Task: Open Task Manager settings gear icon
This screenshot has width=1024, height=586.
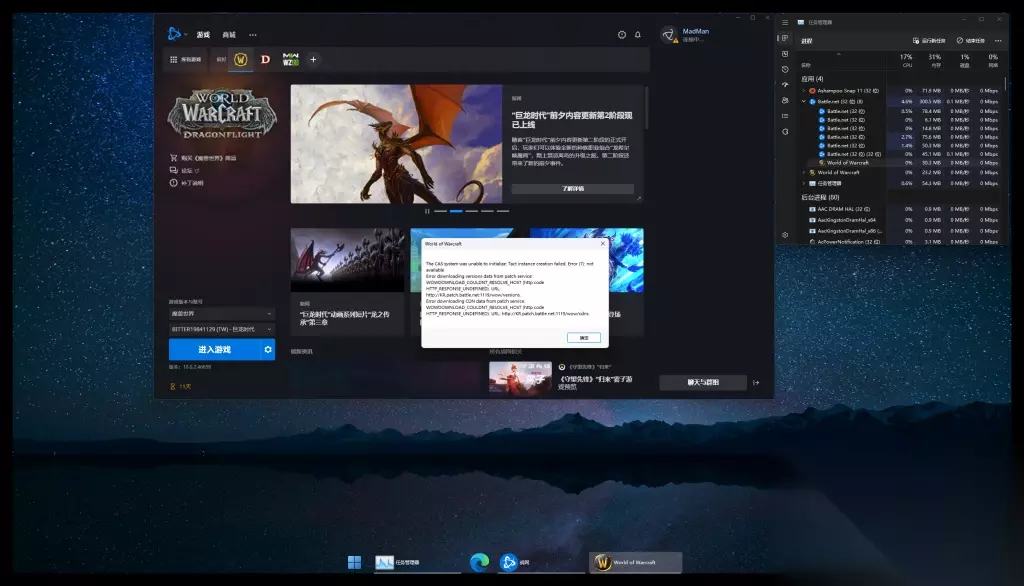Action: [785, 235]
